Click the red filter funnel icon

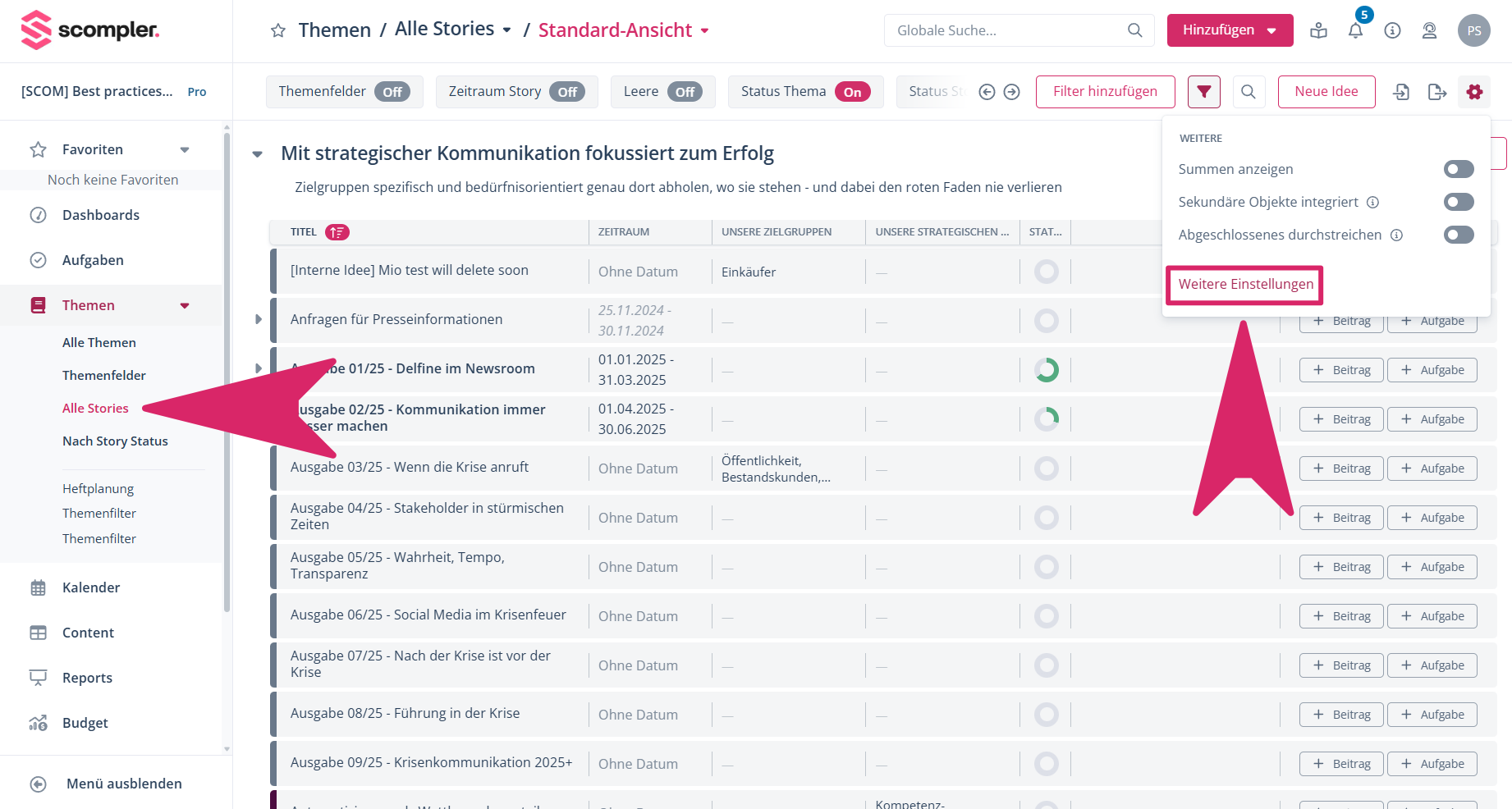coord(1203,92)
